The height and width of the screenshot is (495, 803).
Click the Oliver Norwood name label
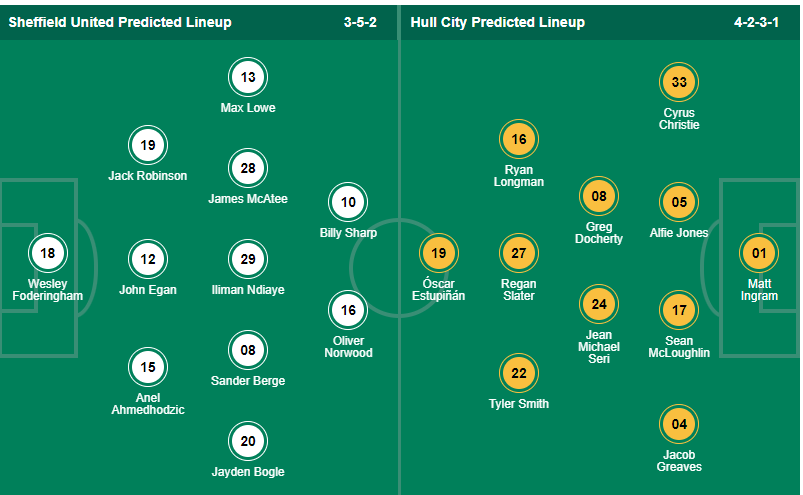[348, 346]
